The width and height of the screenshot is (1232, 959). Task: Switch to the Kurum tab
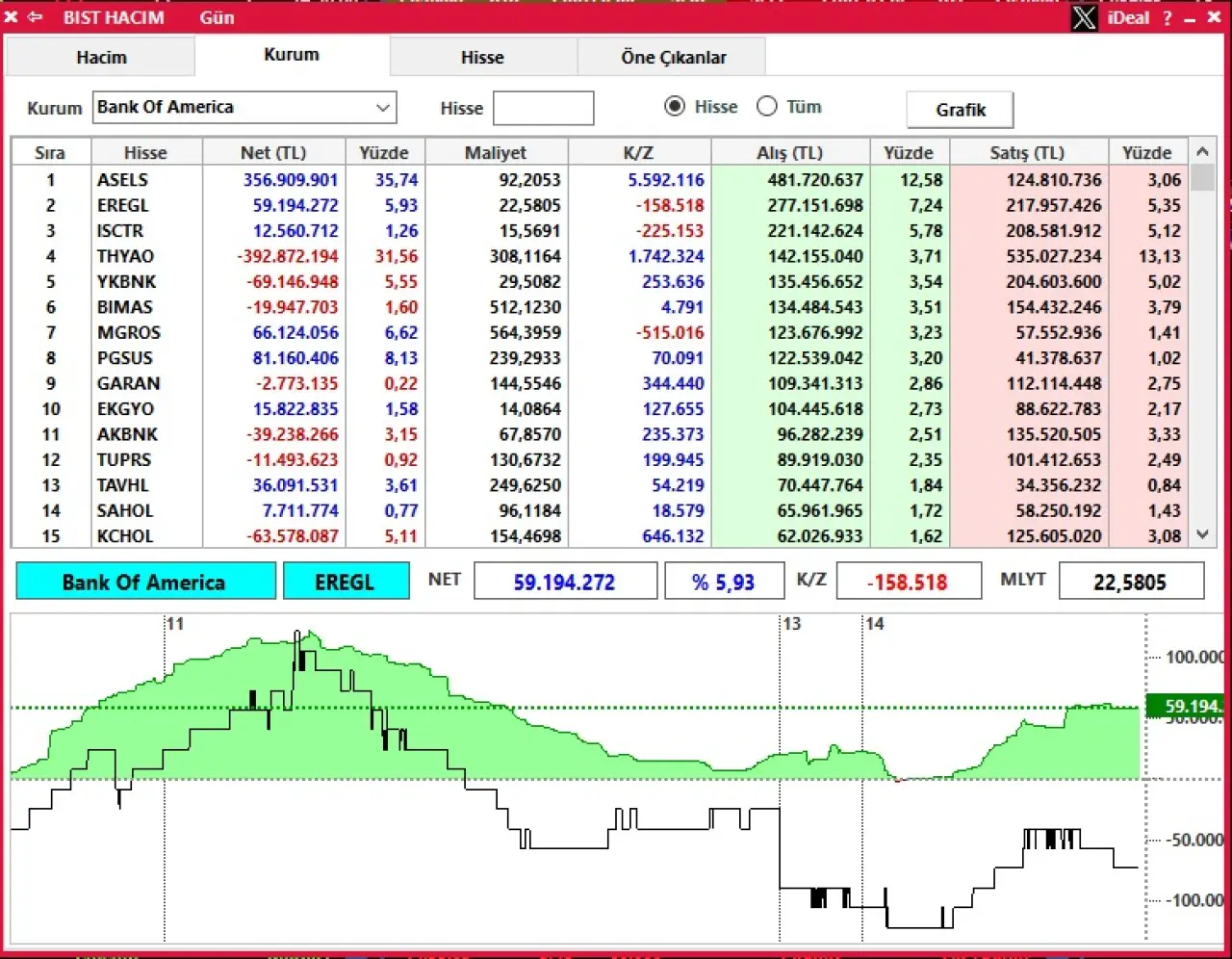292,55
